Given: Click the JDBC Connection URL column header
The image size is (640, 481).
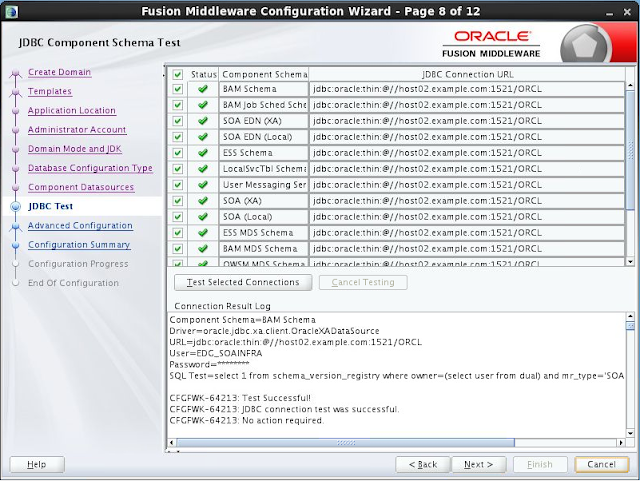Looking at the screenshot, I should tap(467, 75).
